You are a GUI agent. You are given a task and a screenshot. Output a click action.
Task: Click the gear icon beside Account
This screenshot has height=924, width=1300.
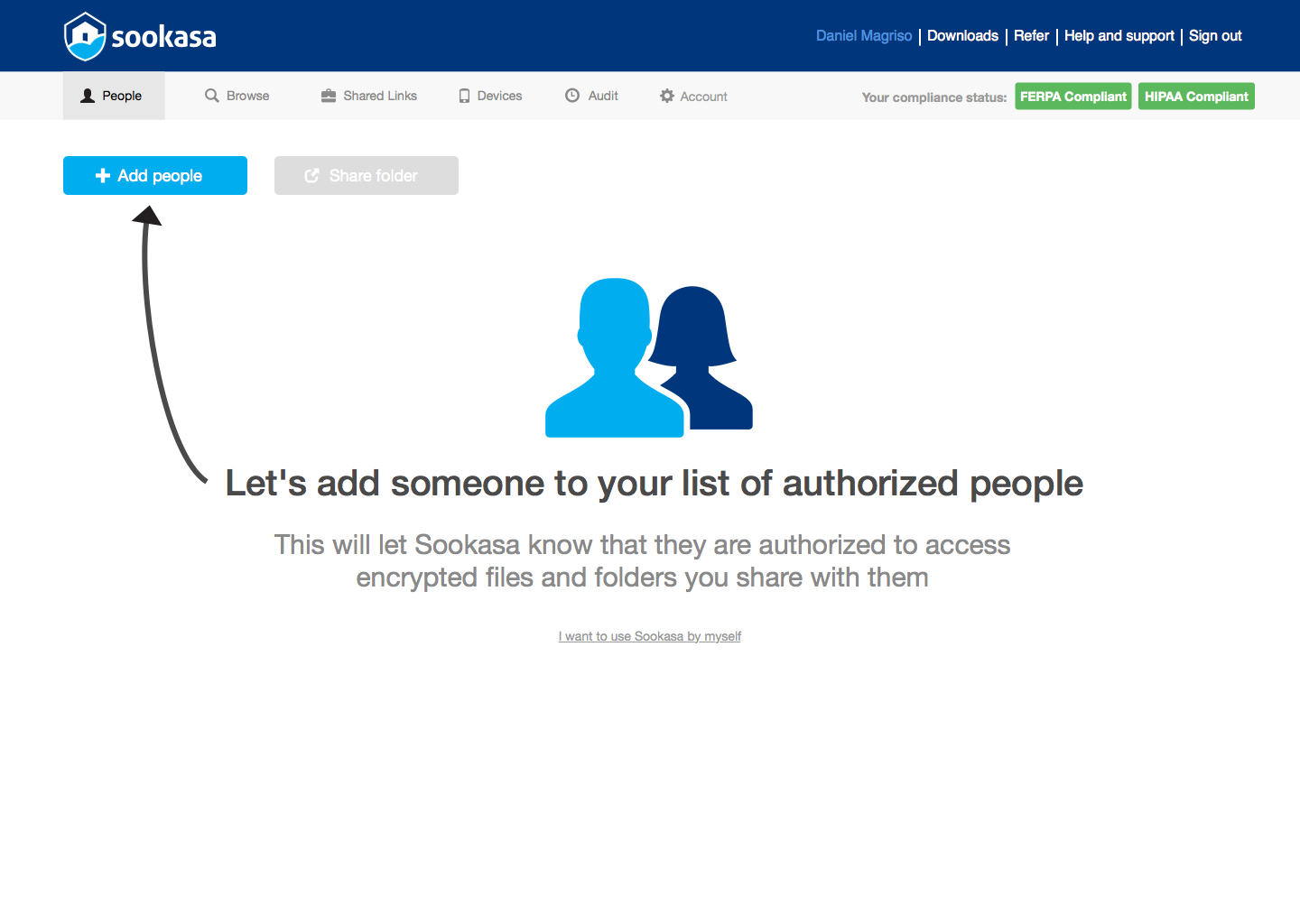tap(667, 96)
